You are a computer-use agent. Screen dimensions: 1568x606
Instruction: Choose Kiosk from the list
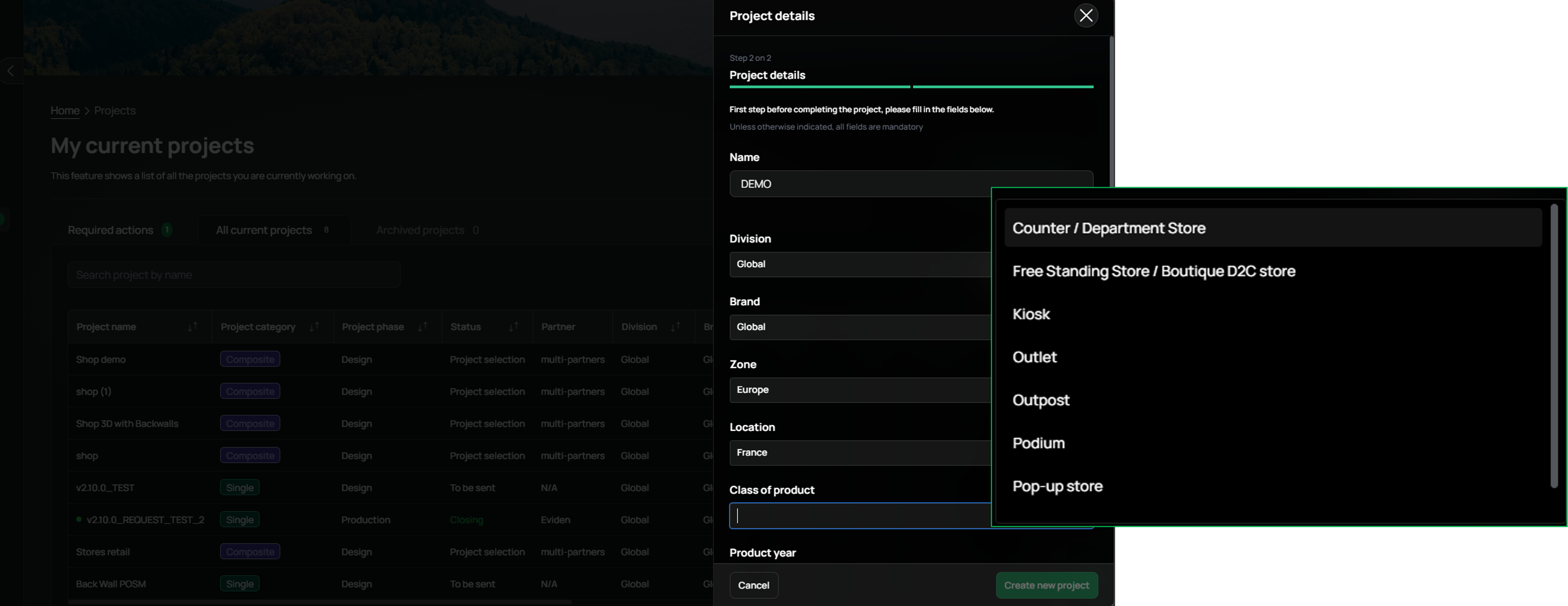pos(1273,314)
